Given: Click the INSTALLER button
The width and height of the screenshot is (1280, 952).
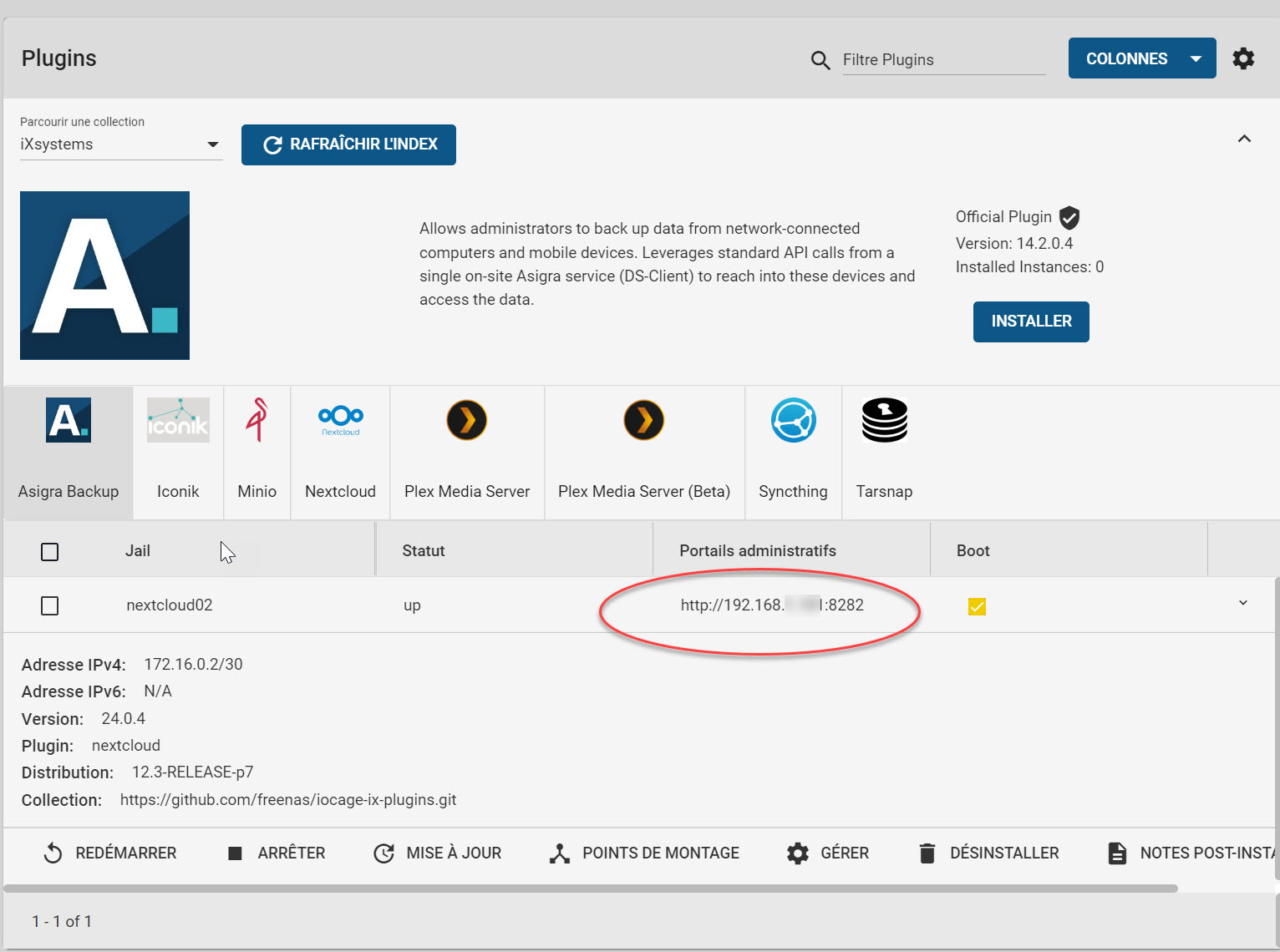Looking at the screenshot, I should pos(1031,322).
